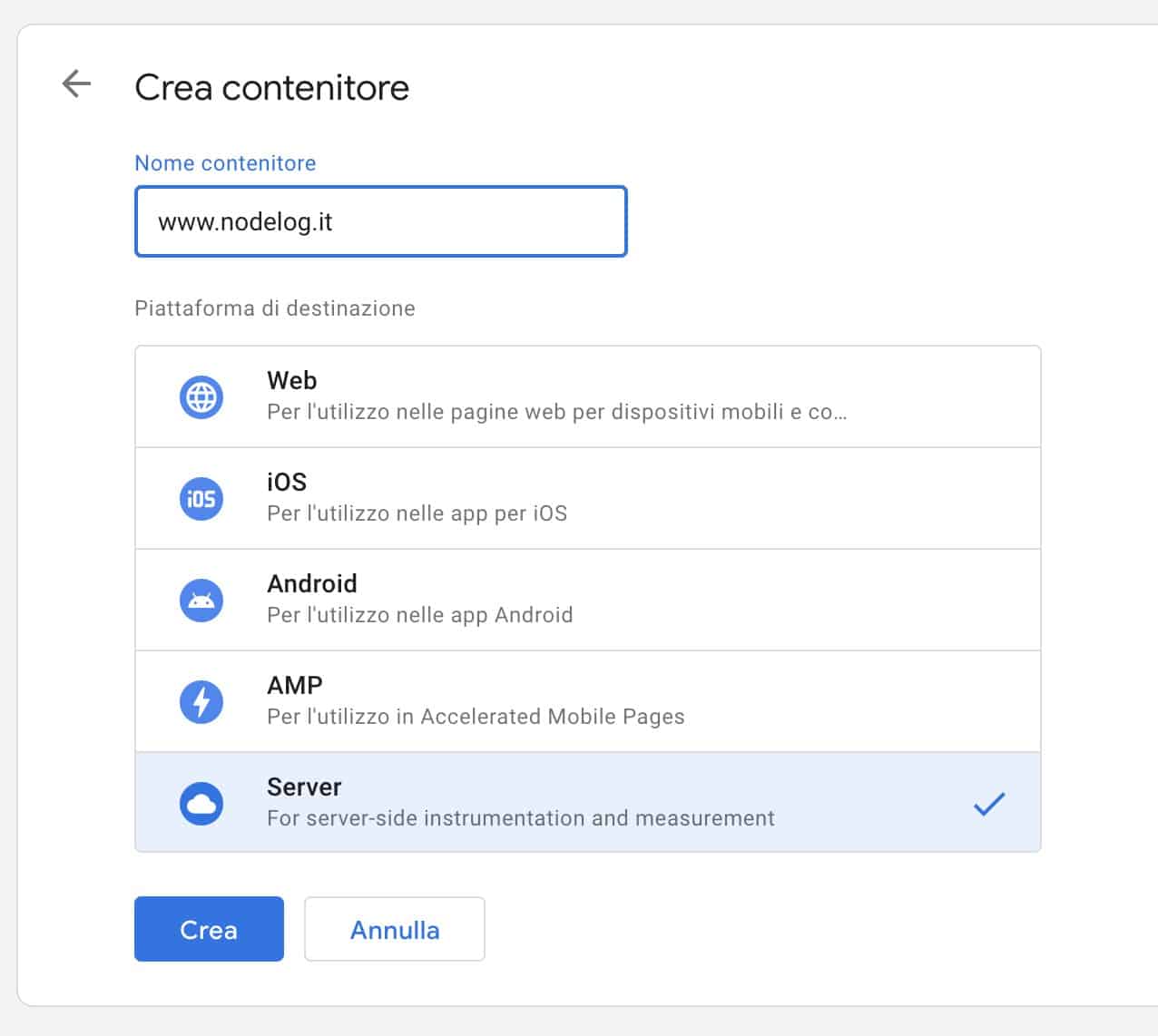Image resolution: width=1158 pixels, height=1036 pixels.
Task: Select the text www.nodelog.it
Action: [x=246, y=221]
